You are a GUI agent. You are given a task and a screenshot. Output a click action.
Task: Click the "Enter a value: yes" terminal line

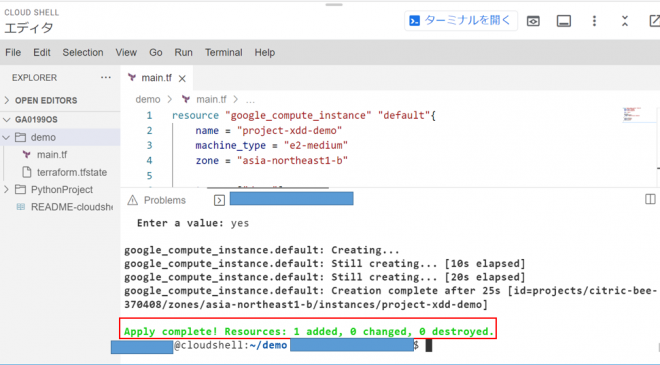pyautogui.click(x=193, y=223)
